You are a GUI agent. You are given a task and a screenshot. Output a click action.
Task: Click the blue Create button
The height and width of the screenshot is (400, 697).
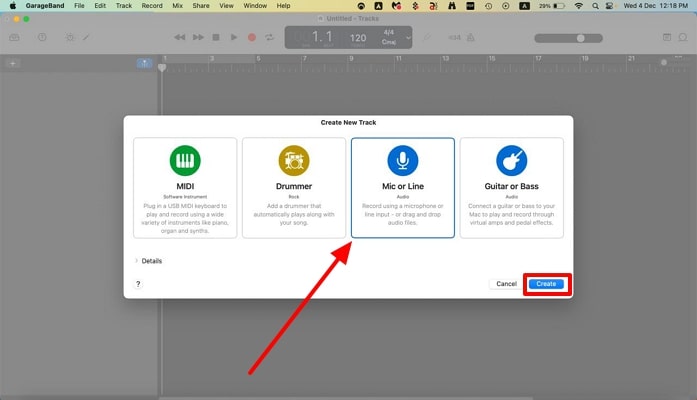point(546,284)
